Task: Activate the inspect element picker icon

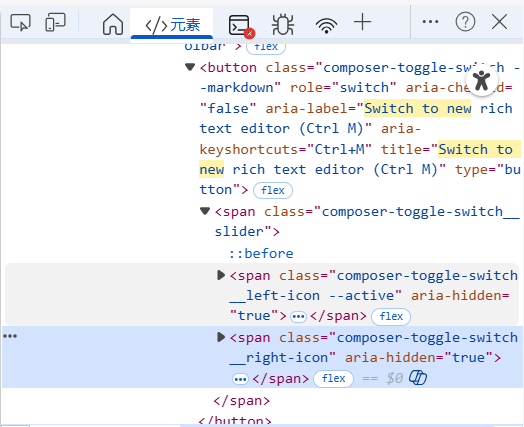Action: coord(20,22)
